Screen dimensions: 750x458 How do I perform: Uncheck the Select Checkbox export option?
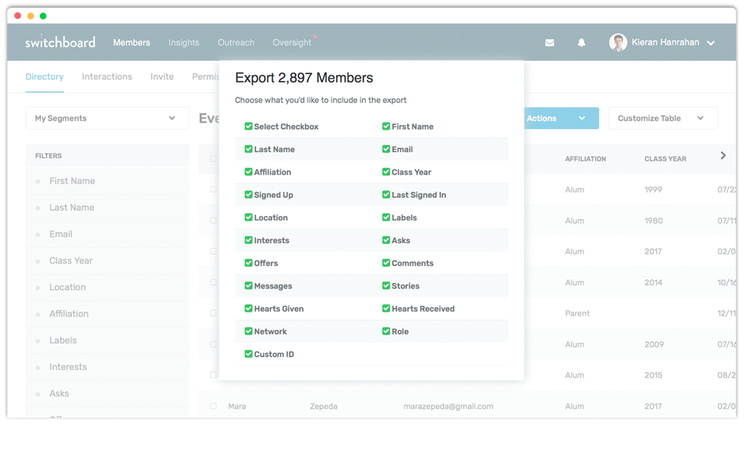pos(248,126)
